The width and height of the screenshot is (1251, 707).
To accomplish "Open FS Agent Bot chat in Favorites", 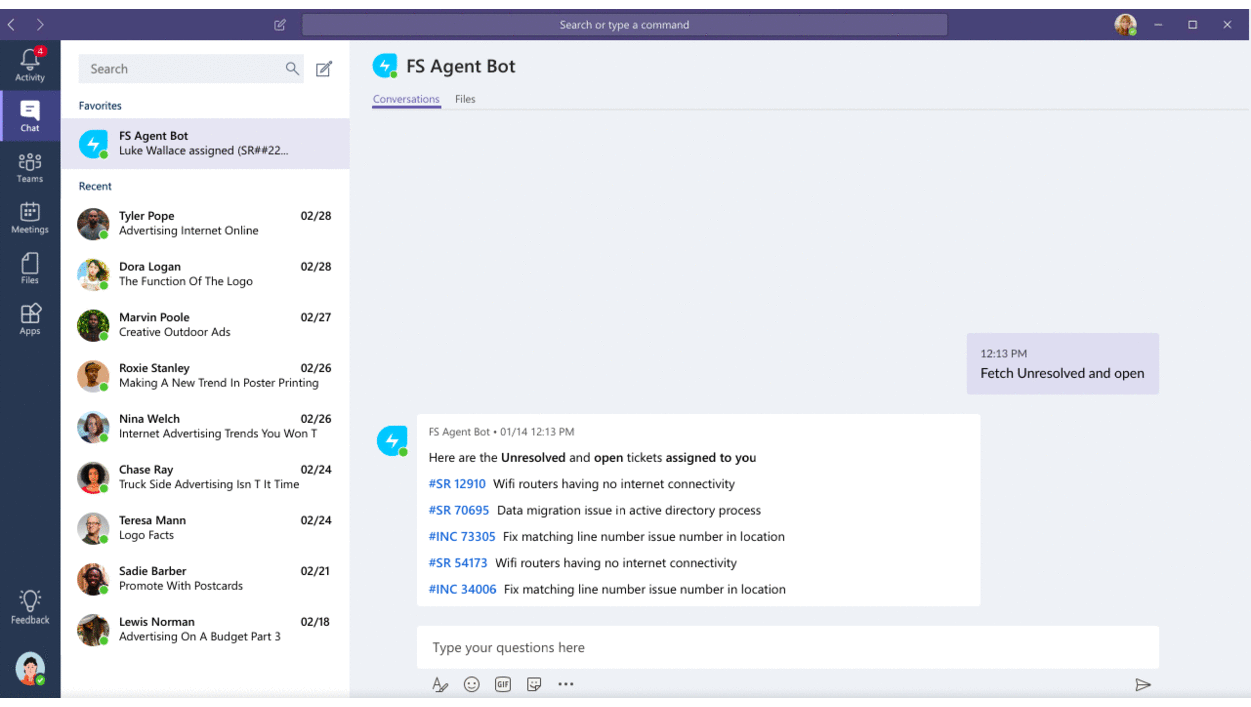I will click(205, 144).
